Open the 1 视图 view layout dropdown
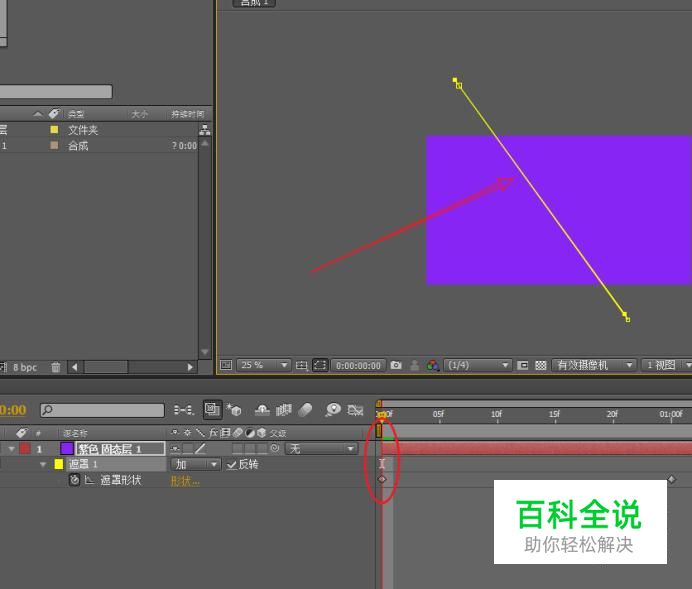692x589 pixels. 666,365
